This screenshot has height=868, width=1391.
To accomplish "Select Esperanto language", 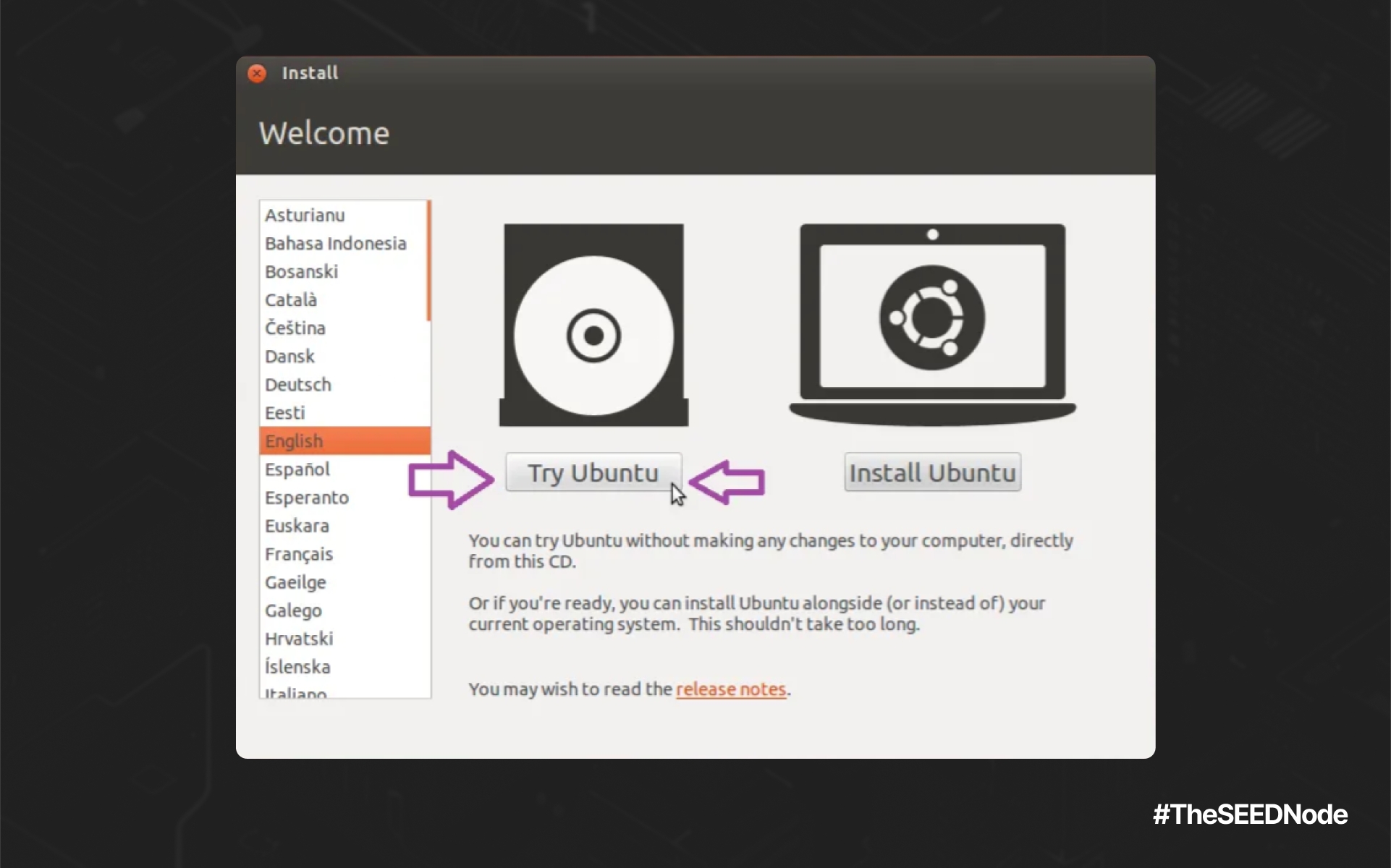I will [x=307, y=498].
